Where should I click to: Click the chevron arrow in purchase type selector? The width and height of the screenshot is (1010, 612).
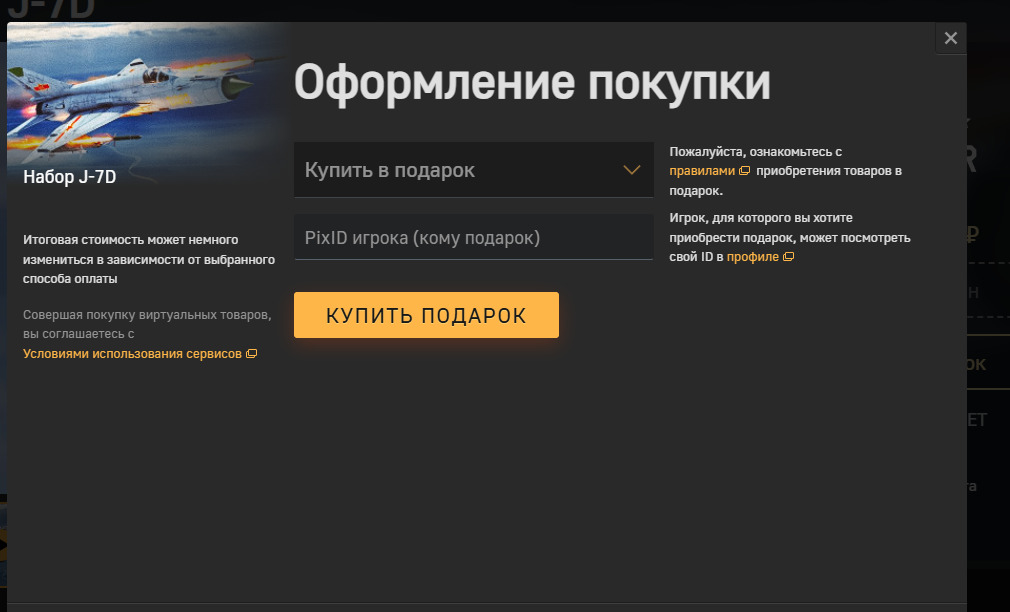click(631, 170)
